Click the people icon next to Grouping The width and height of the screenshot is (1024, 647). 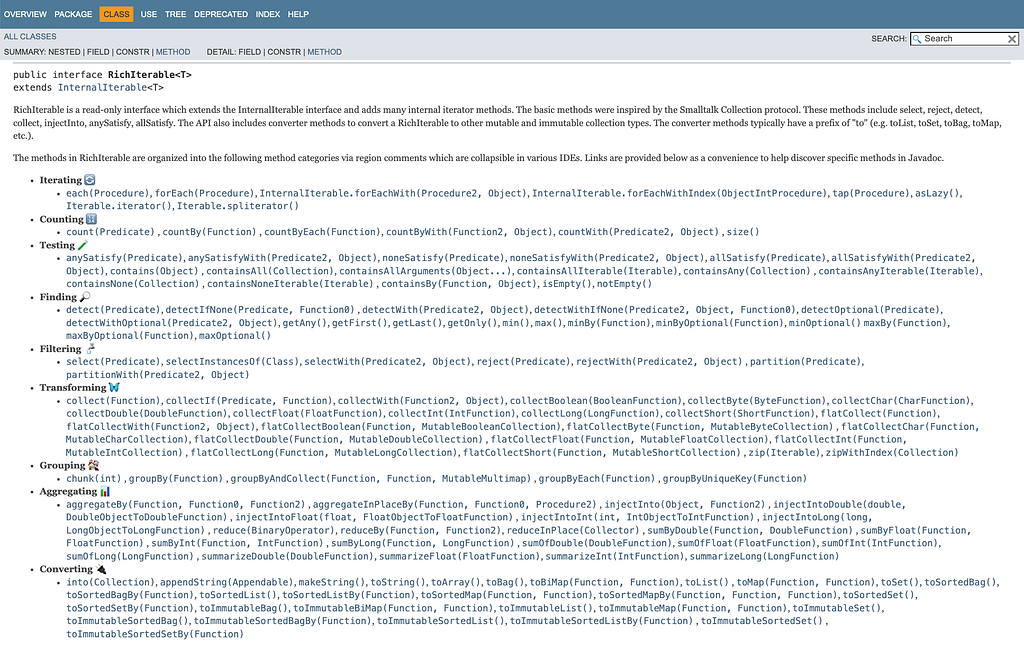[93, 466]
